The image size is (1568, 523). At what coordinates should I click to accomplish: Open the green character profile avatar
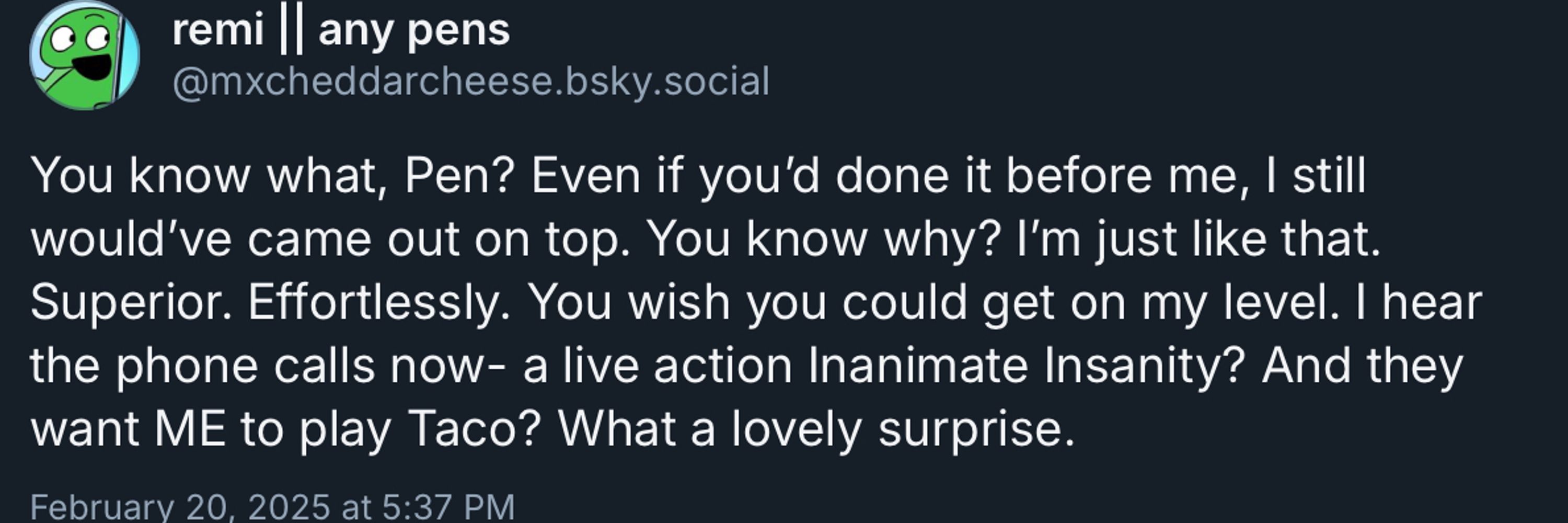pyautogui.click(x=85, y=55)
